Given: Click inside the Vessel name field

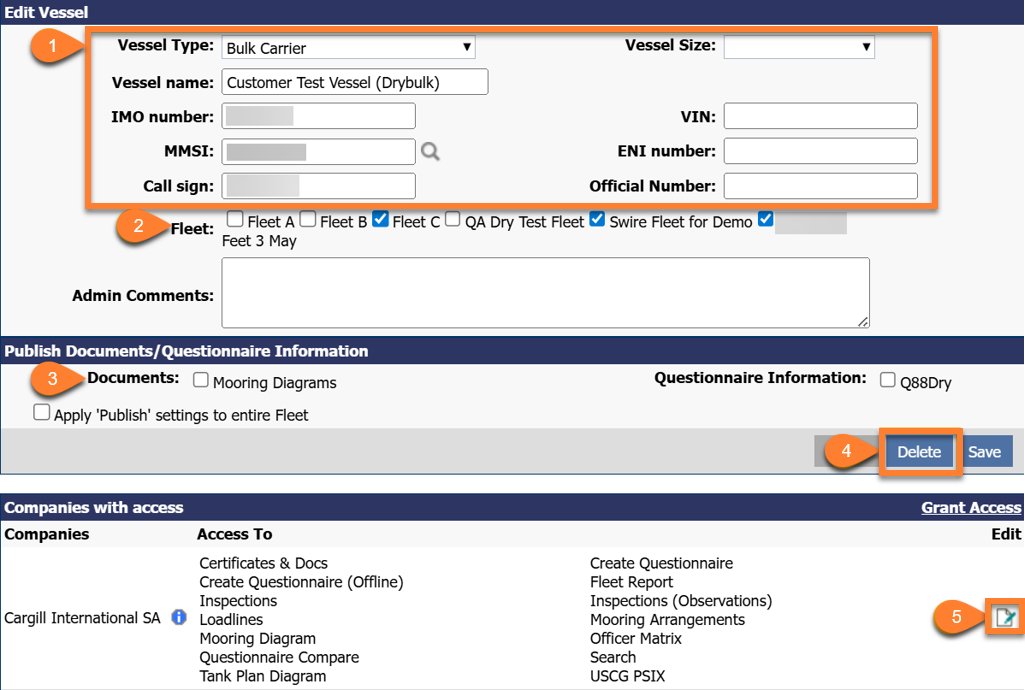Looking at the screenshot, I should (354, 81).
